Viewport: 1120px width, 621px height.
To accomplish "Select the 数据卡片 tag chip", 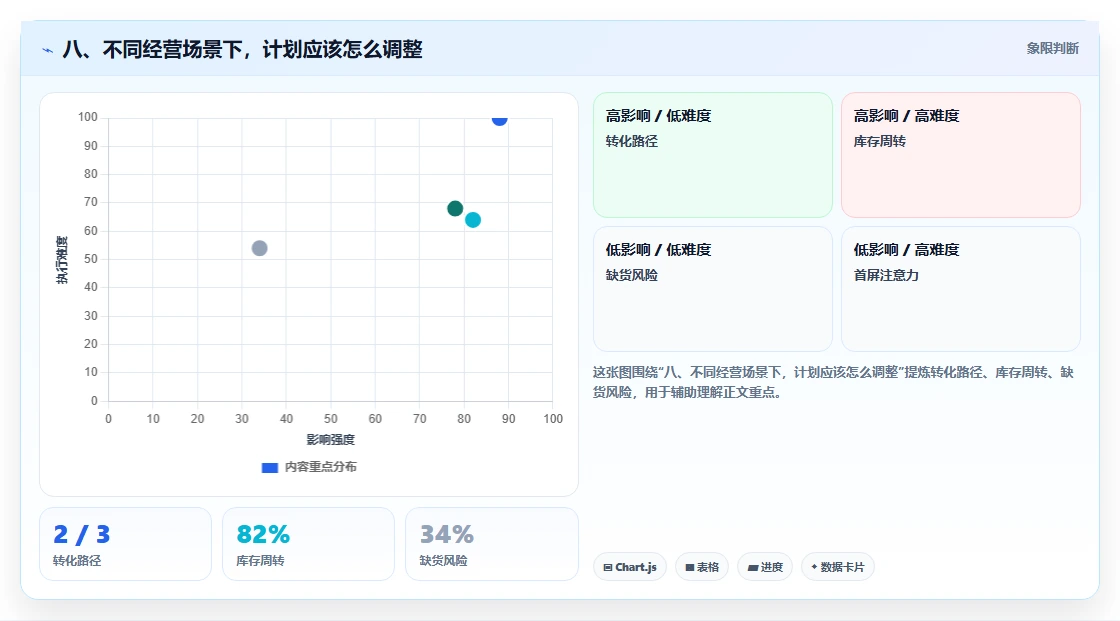I will click(x=837, y=567).
